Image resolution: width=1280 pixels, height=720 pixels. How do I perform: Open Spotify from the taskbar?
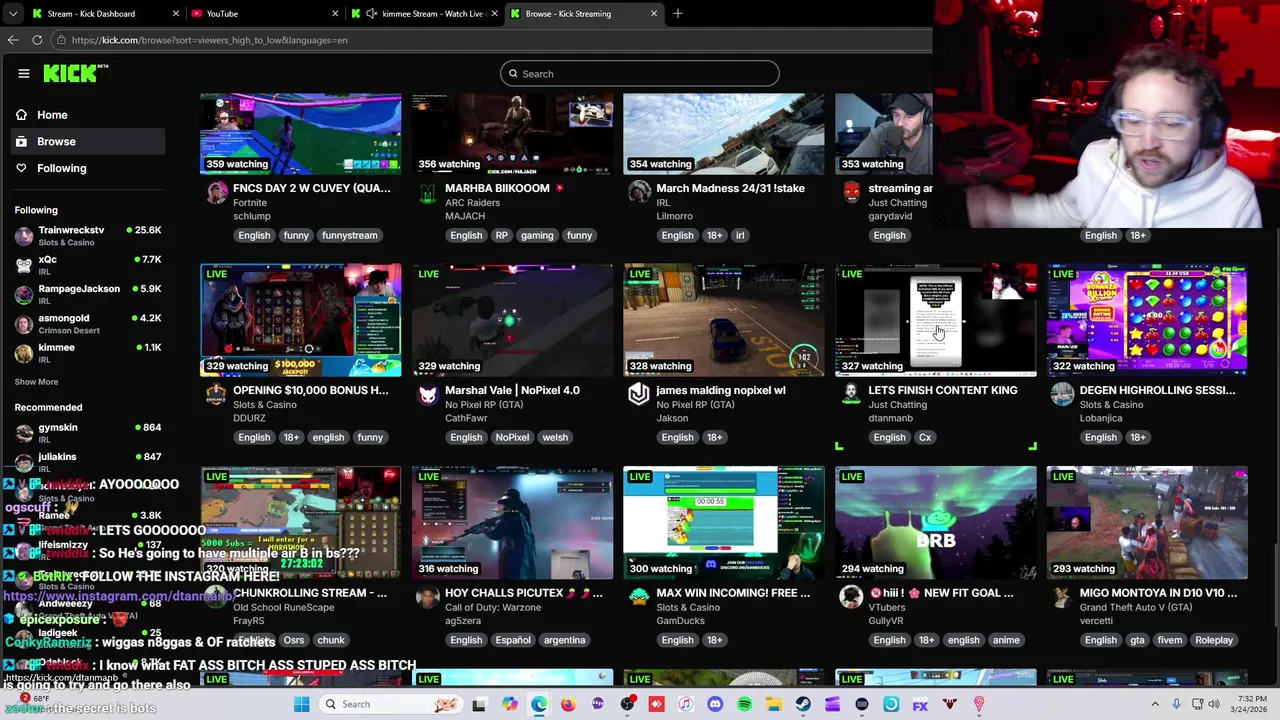pos(744,704)
